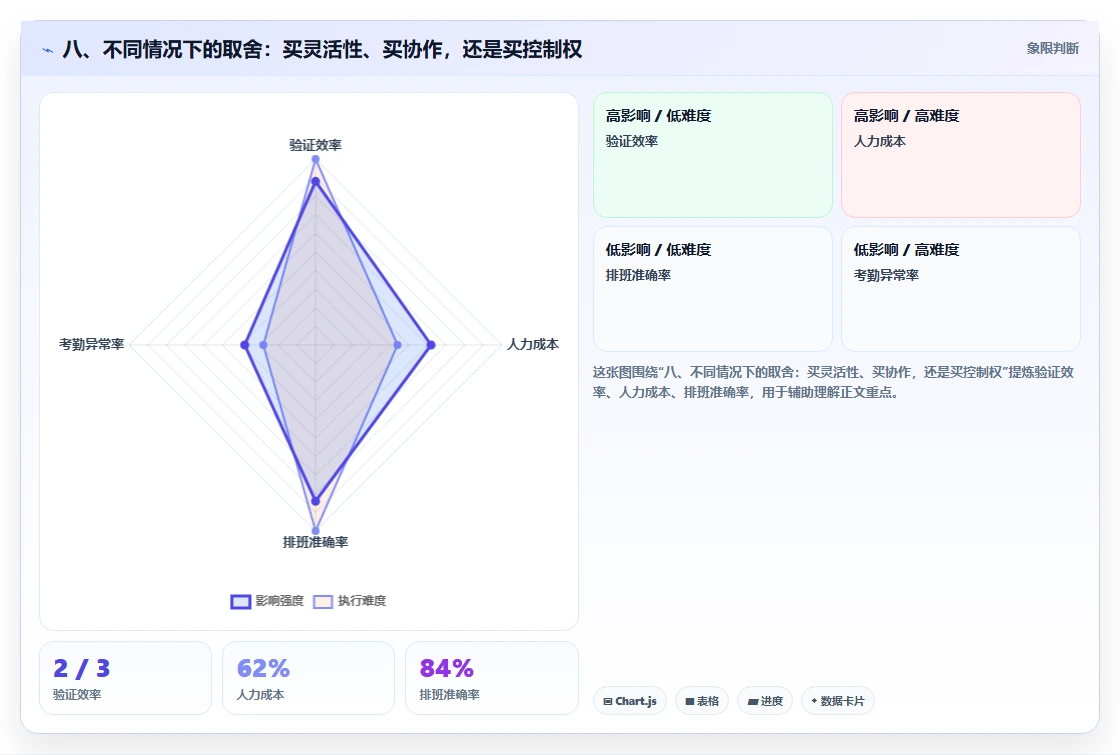Toggle 影响强度 legend swatch
The image size is (1120, 755).
point(241,601)
